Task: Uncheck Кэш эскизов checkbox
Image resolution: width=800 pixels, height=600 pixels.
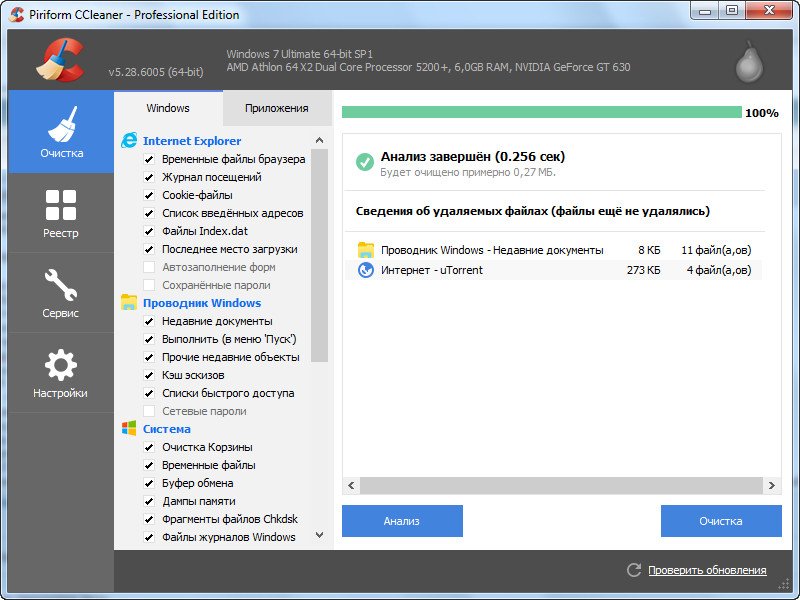Action: [149, 375]
